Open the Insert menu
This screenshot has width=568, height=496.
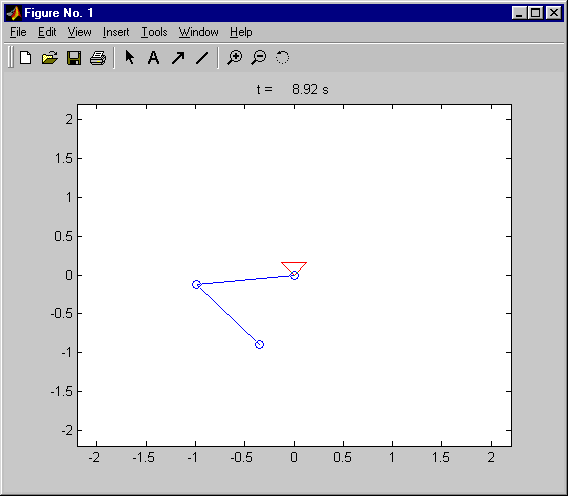pyautogui.click(x=116, y=32)
